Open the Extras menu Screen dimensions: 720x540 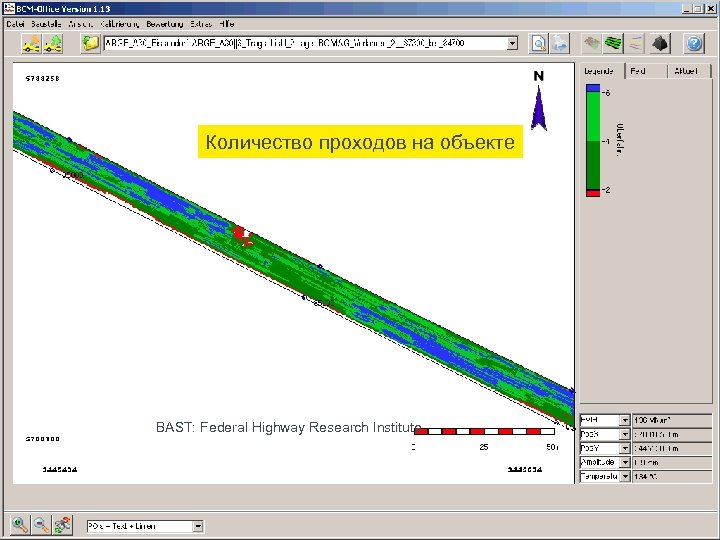pyautogui.click(x=201, y=24)
